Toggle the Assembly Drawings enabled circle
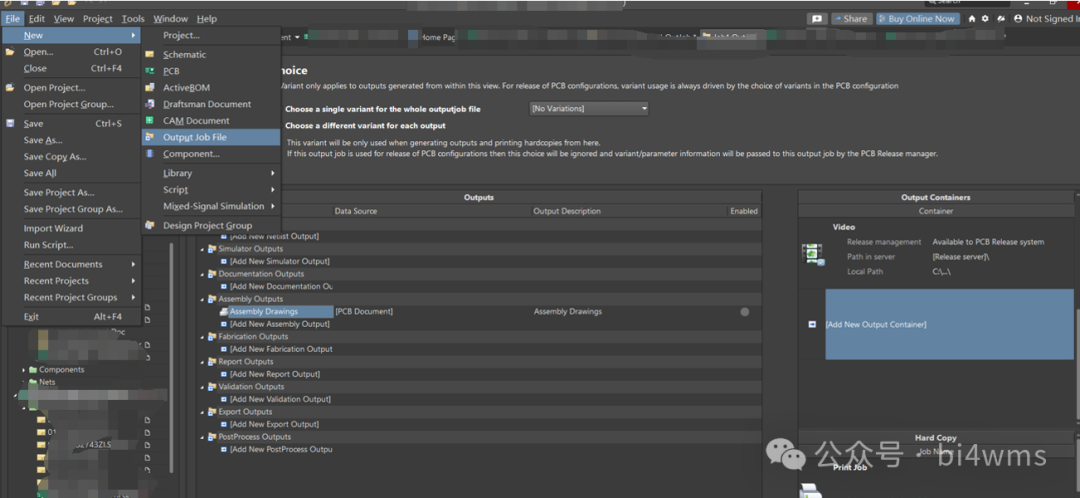The image size is (1080, 498). (x=744, y=312)
